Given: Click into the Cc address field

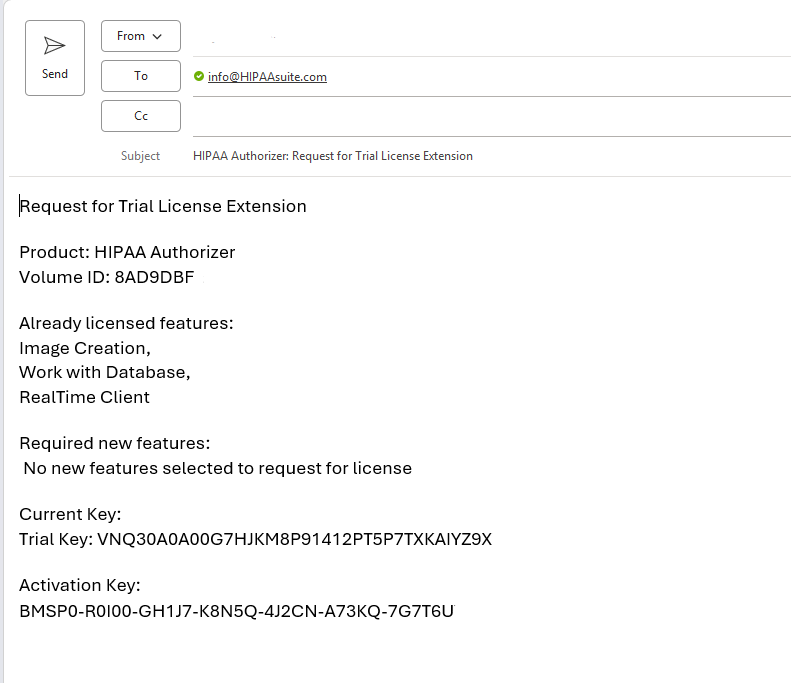Looking at the screenshot, I should pos(492,117).
